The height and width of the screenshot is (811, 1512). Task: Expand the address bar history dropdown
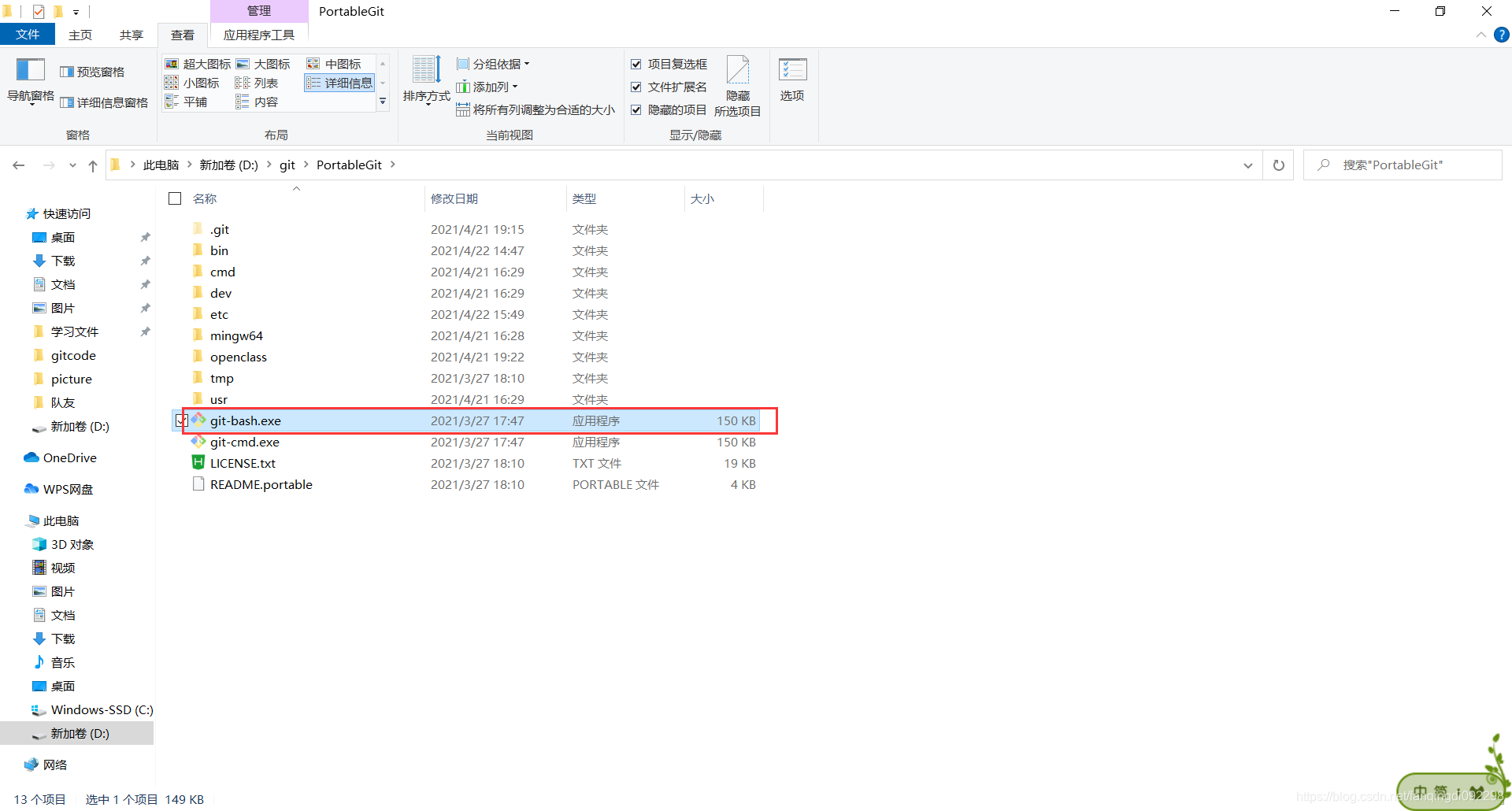(1248, 165)
